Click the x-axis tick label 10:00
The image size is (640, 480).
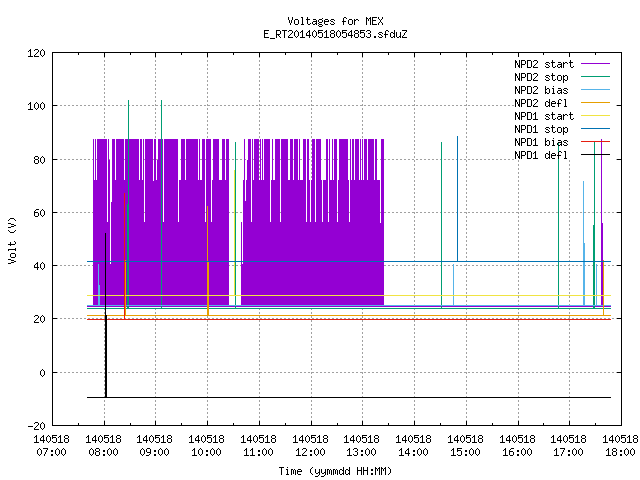pyautogui.click(x=206, y=452)
